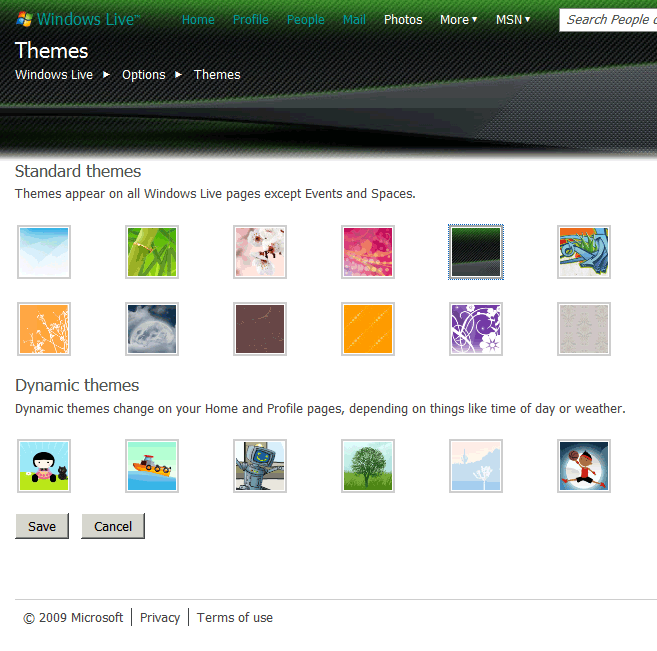The image size is (657, 651).
Task: Select the boat on water dynamic theme
Action: [152, 466]
